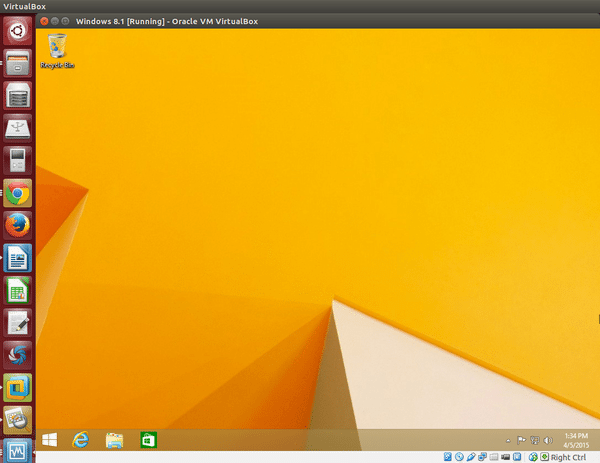The image size is (600, 463).
Task: Click the media player device launcher icon
Action: [x=17, y=161]
